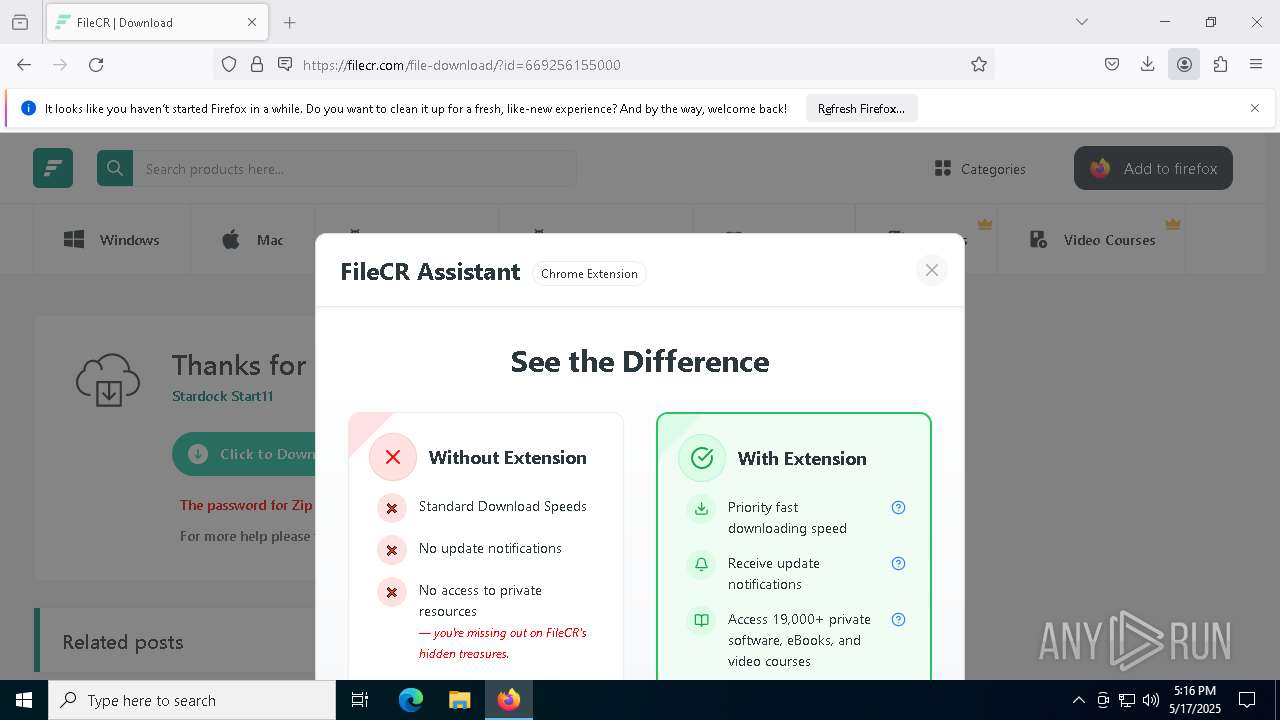Click the green search magnifier button
Image resolution: width=1280 pixels, height=720 pixels.
(x=115, y=168)
